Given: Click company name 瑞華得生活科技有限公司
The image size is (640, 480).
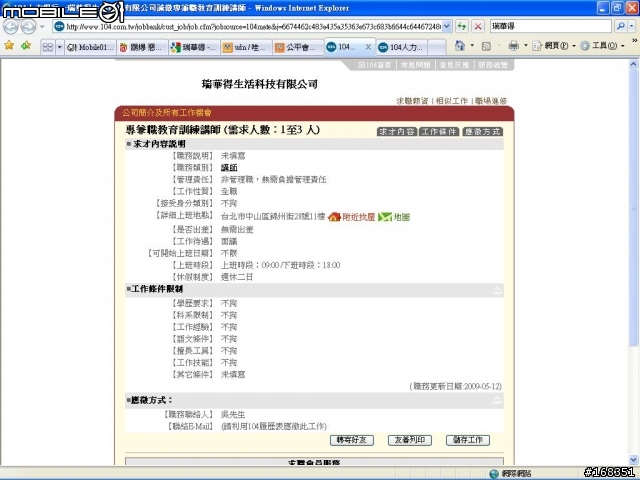Looking at the screenshot, I should (260, 84).
